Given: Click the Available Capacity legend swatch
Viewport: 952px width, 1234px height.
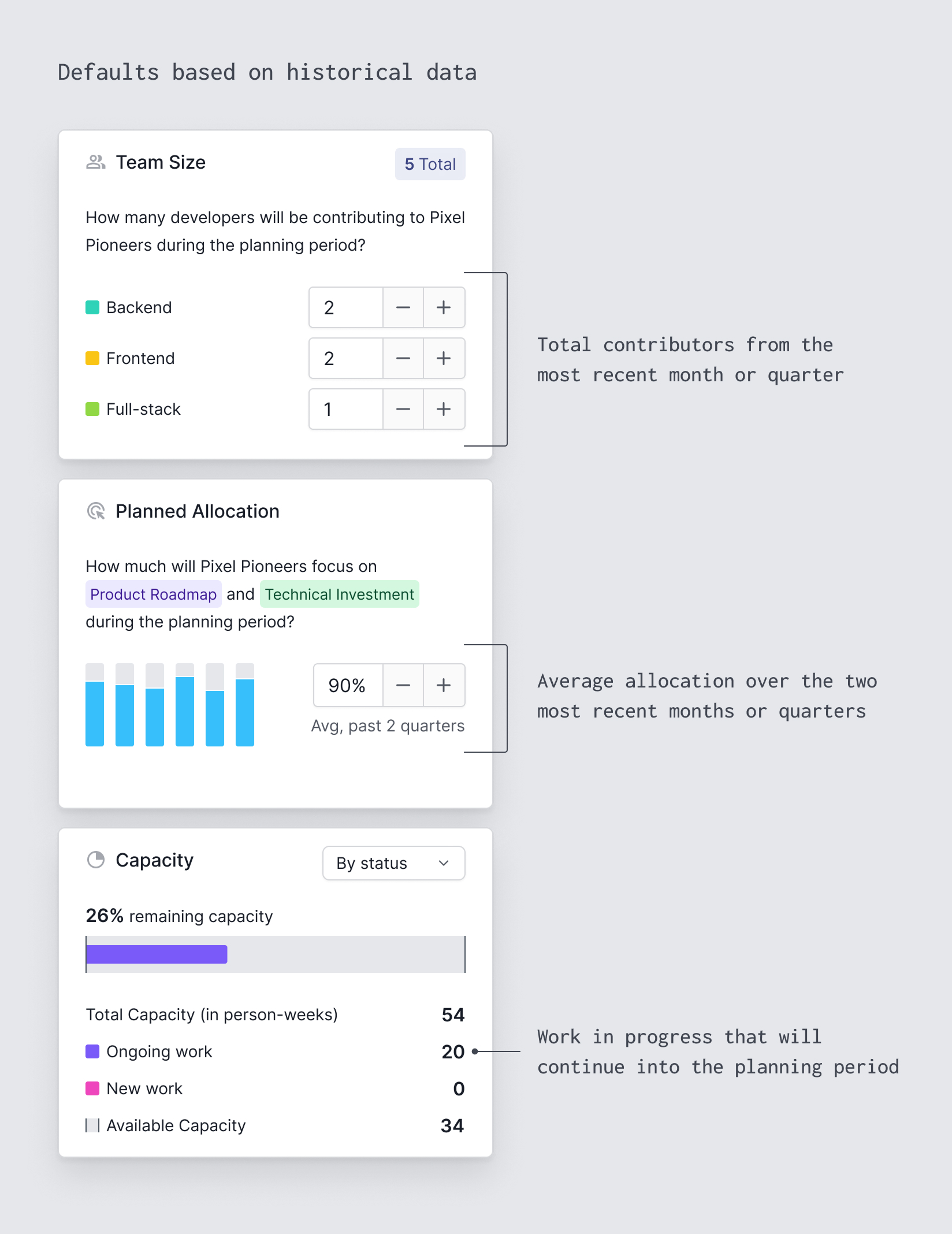Looking at the screenshot, I should (92, 1125).
